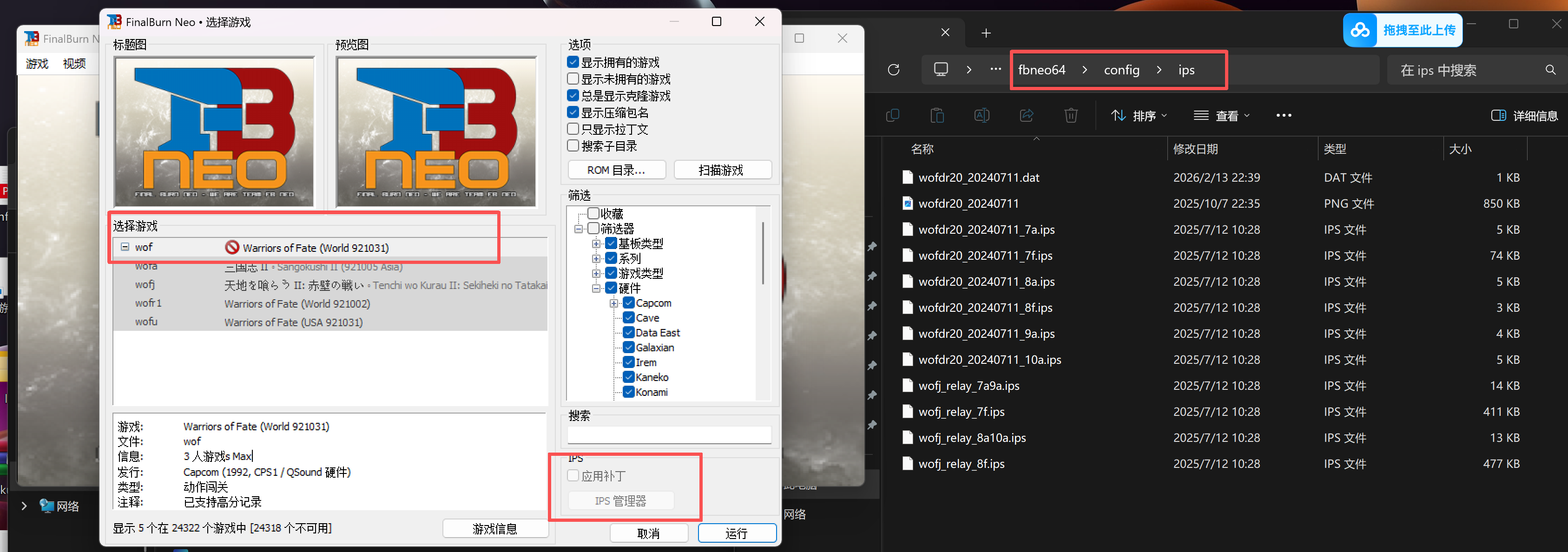The height and width of the screenshot is (552, 1568).
Task: Click the ROM 目录 button
Action: pyautogui.click(x=617, y=170)
